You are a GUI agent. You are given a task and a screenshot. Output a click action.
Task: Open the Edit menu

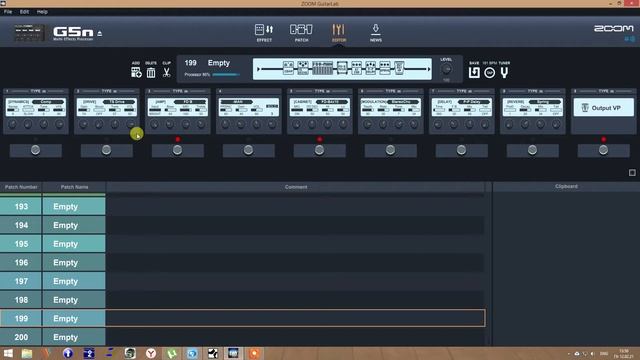pos(24,12)
